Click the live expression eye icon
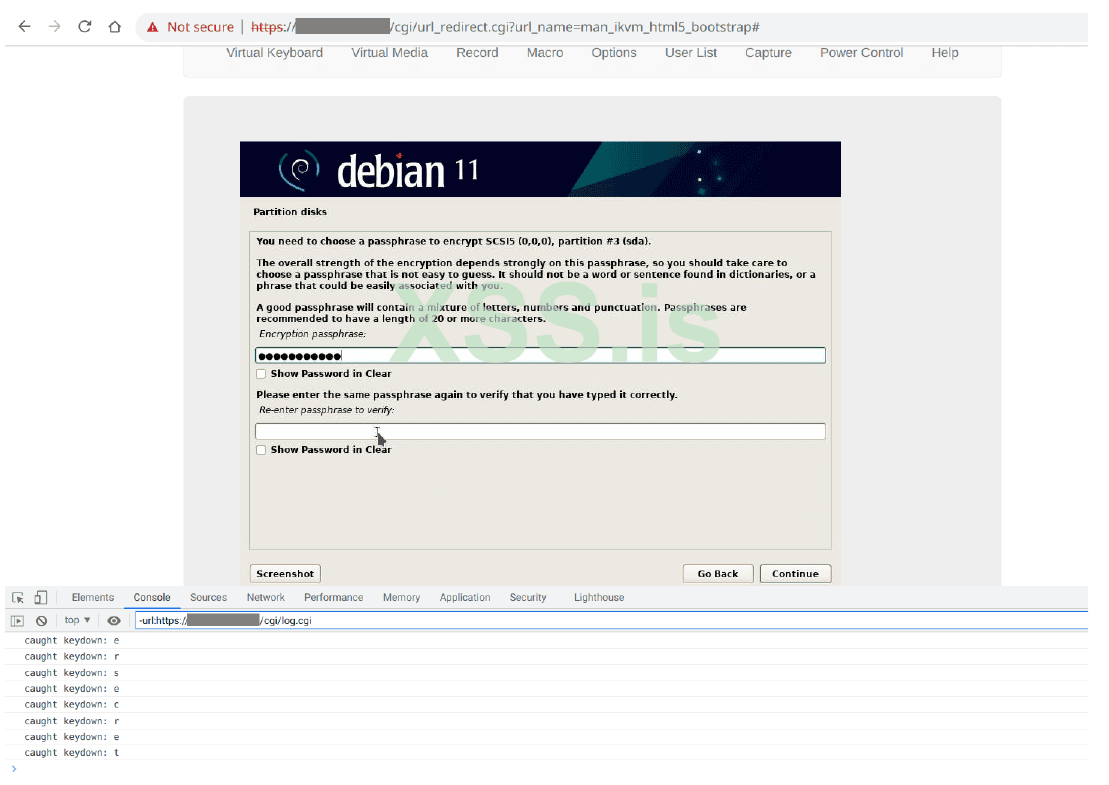This screenshot has height=785, width=1109. (x=114, y=621)
